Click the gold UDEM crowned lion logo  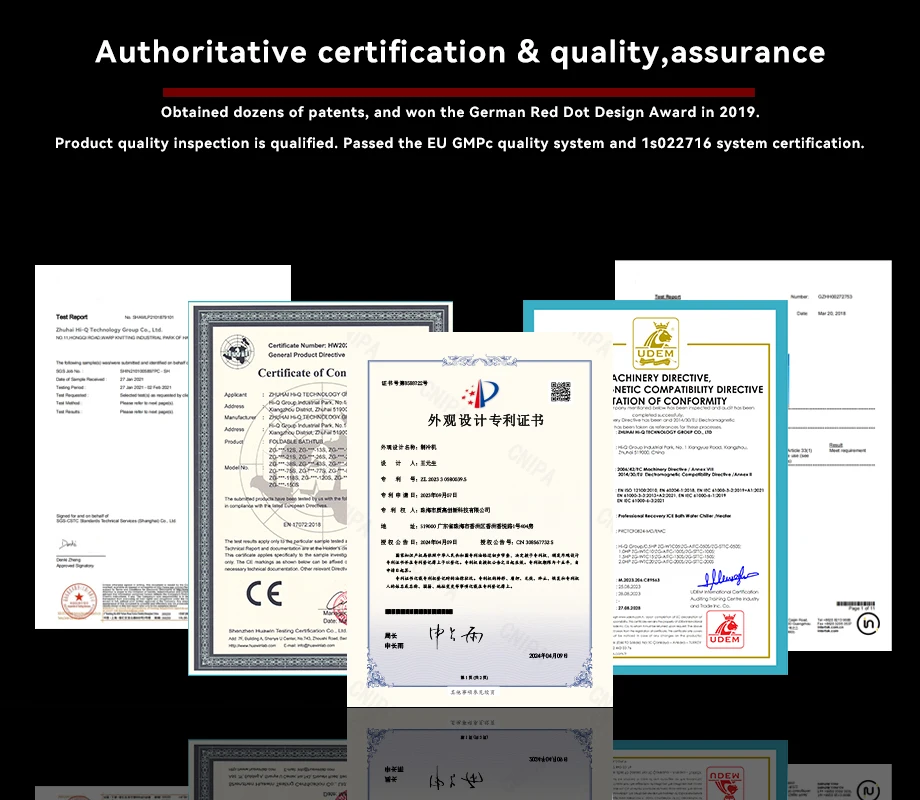[656, 344]
